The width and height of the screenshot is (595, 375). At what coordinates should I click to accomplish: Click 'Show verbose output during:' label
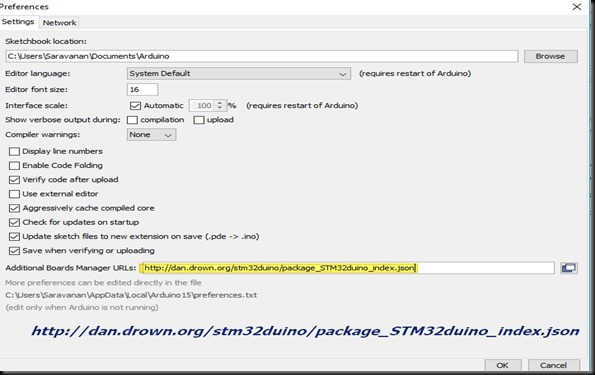(63, 120)
